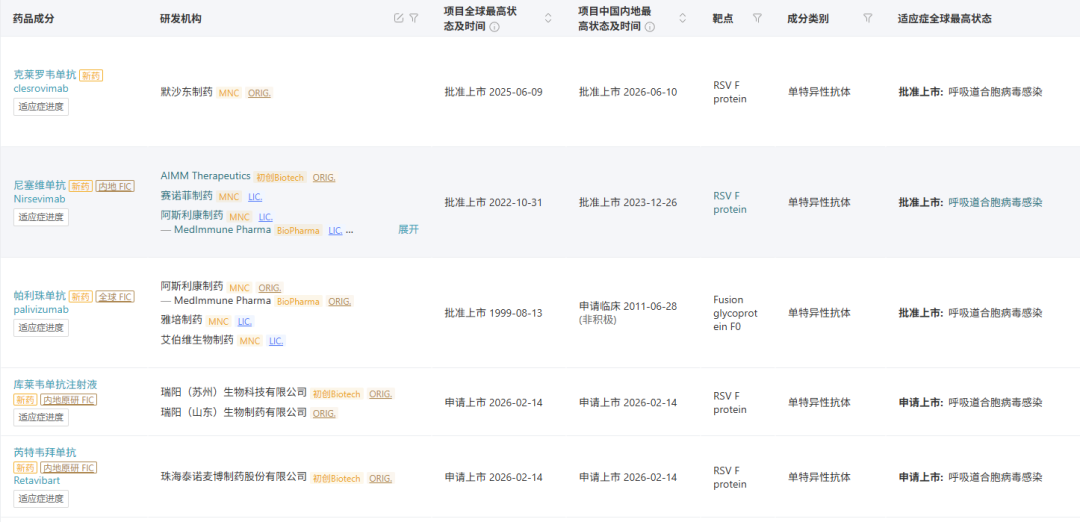
Task: Click Fusion glycoprotein F0 target cell
Action: point(735,313)
